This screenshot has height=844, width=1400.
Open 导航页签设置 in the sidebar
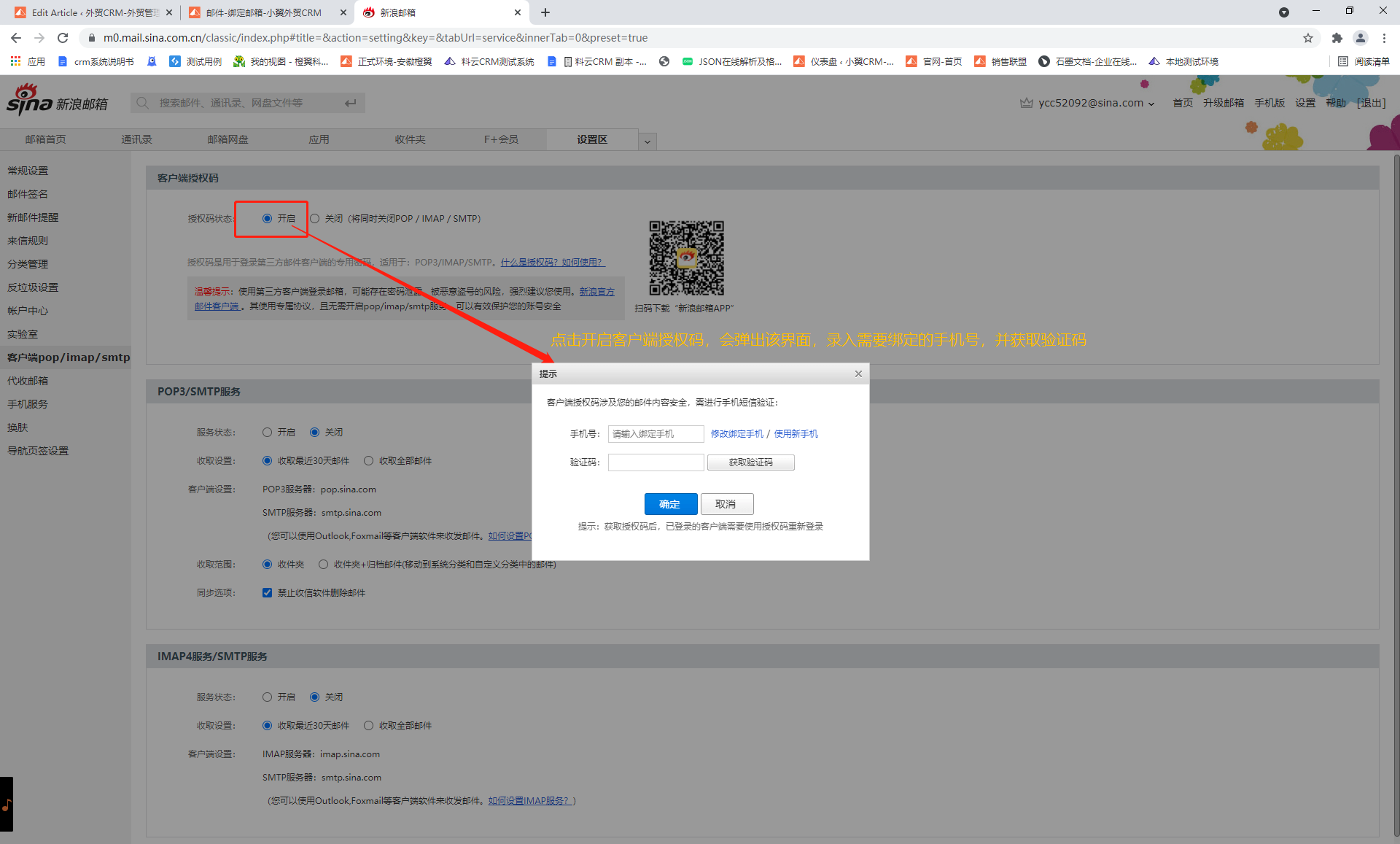(x=38, y=451)
